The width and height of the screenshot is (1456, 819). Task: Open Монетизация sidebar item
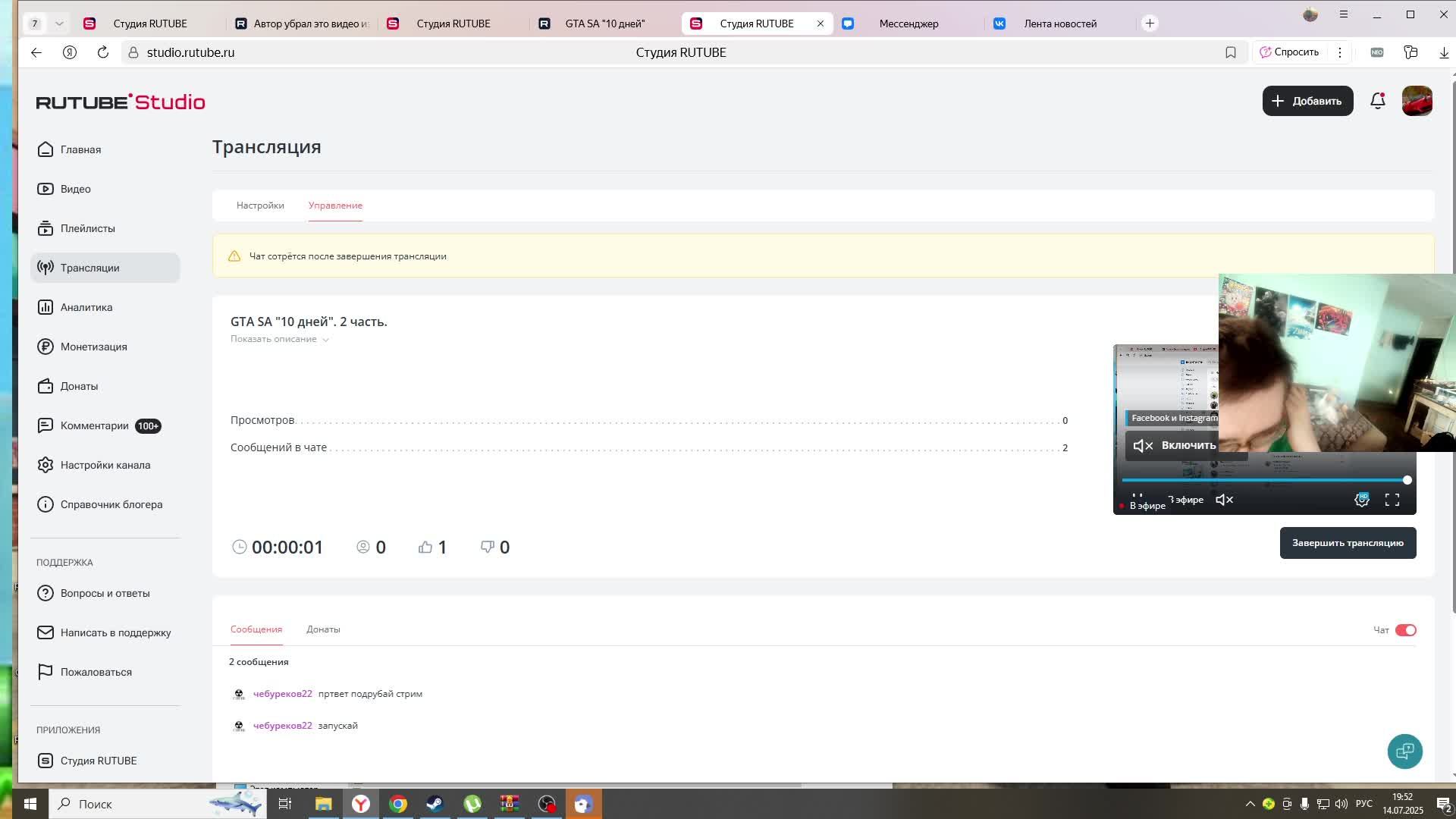click(93, 347)
